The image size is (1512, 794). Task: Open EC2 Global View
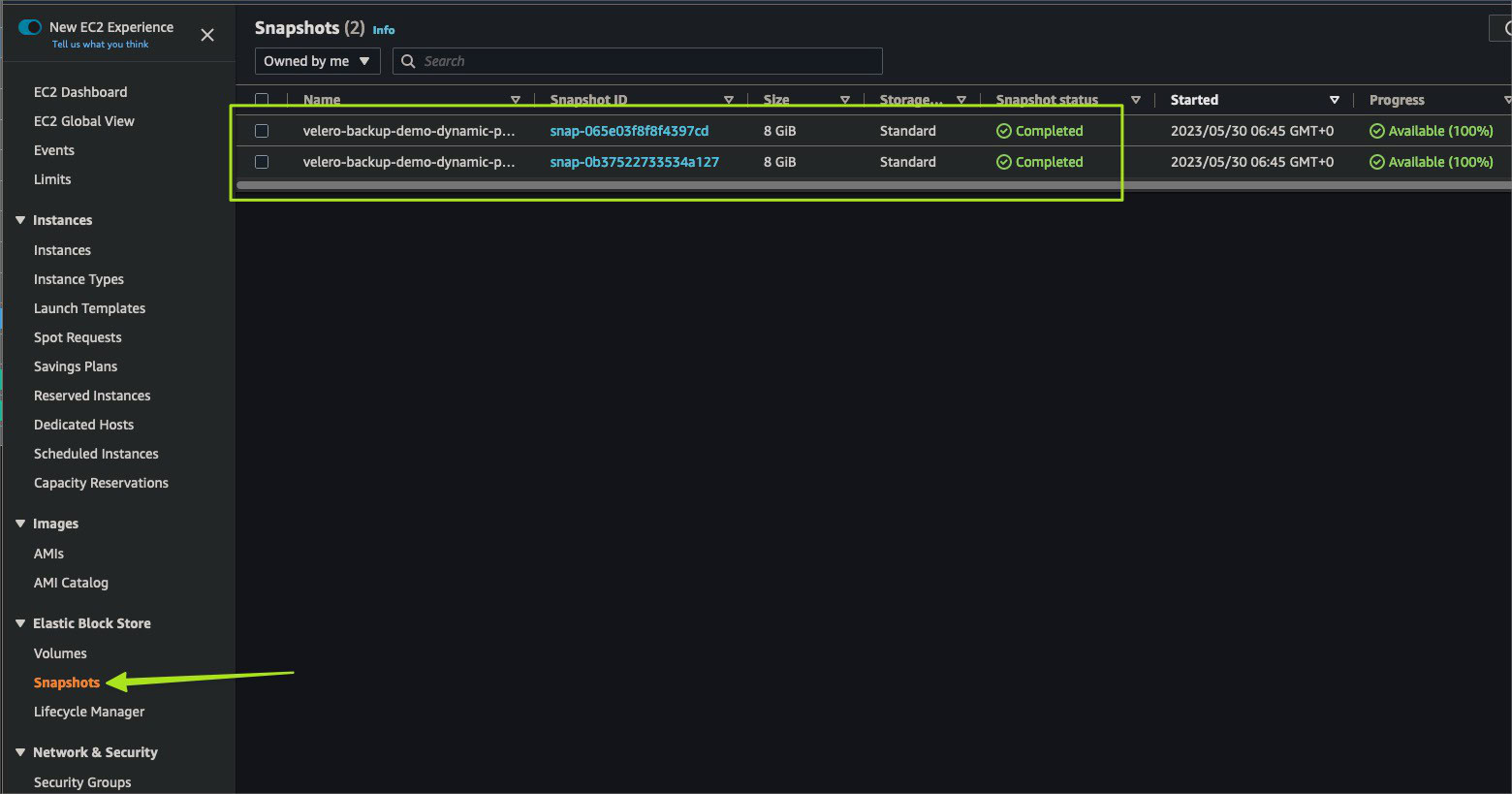84,121
